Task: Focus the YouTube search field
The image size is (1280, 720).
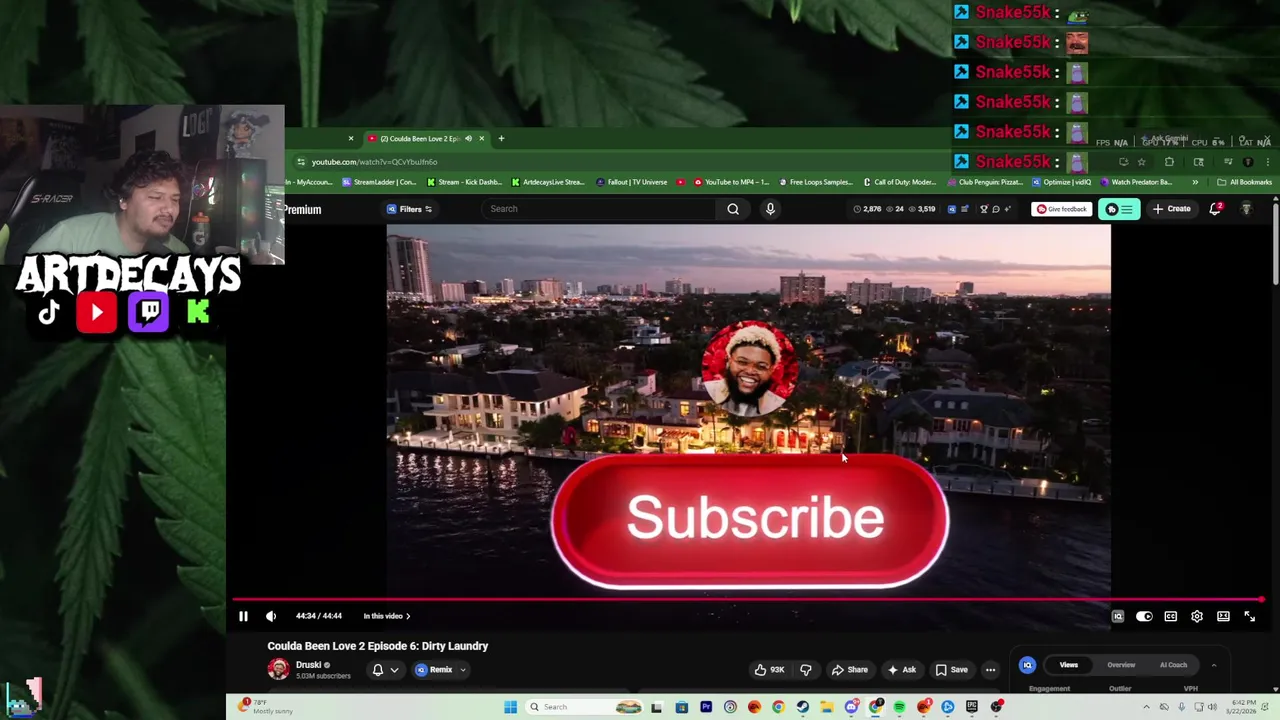Action: tap(598, 209)
